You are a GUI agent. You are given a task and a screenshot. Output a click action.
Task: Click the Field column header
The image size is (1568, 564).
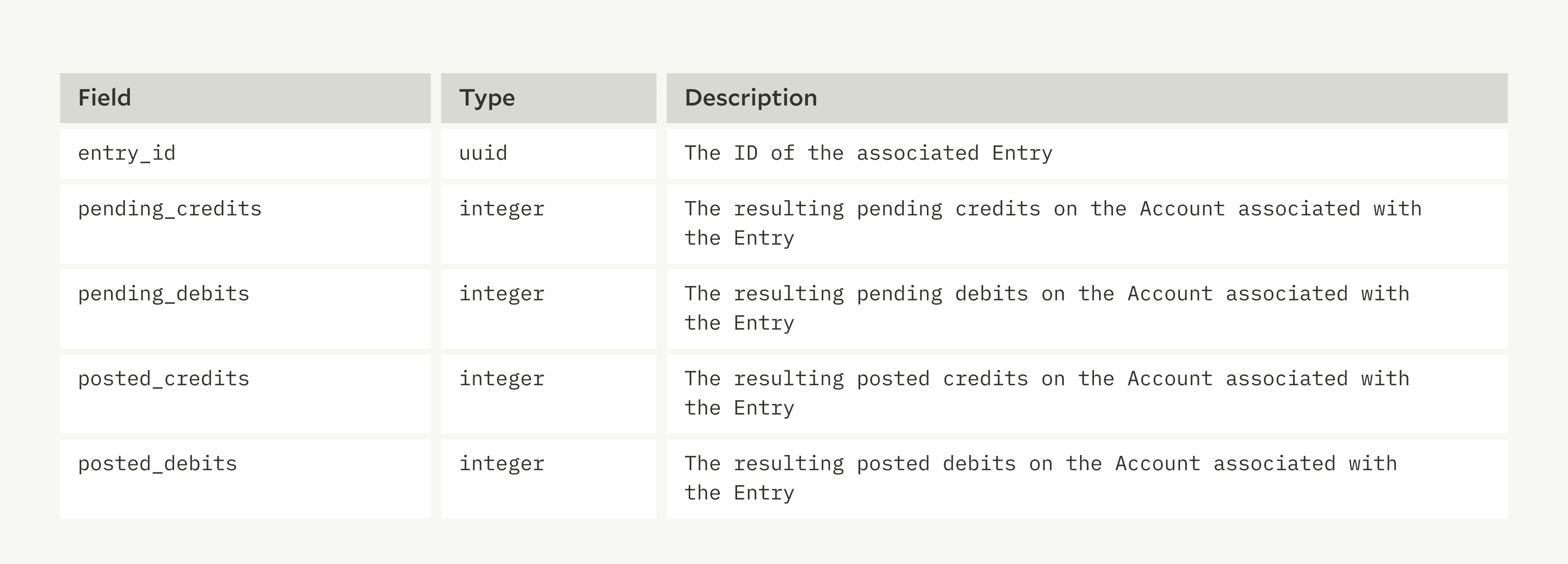(x=105, y=98)
